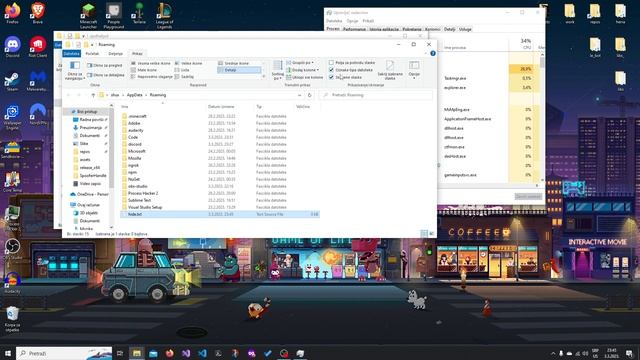This screenshot has height=360, width=640.
Task: Select the hide.txt file row
Action: (x=220, y=214)
